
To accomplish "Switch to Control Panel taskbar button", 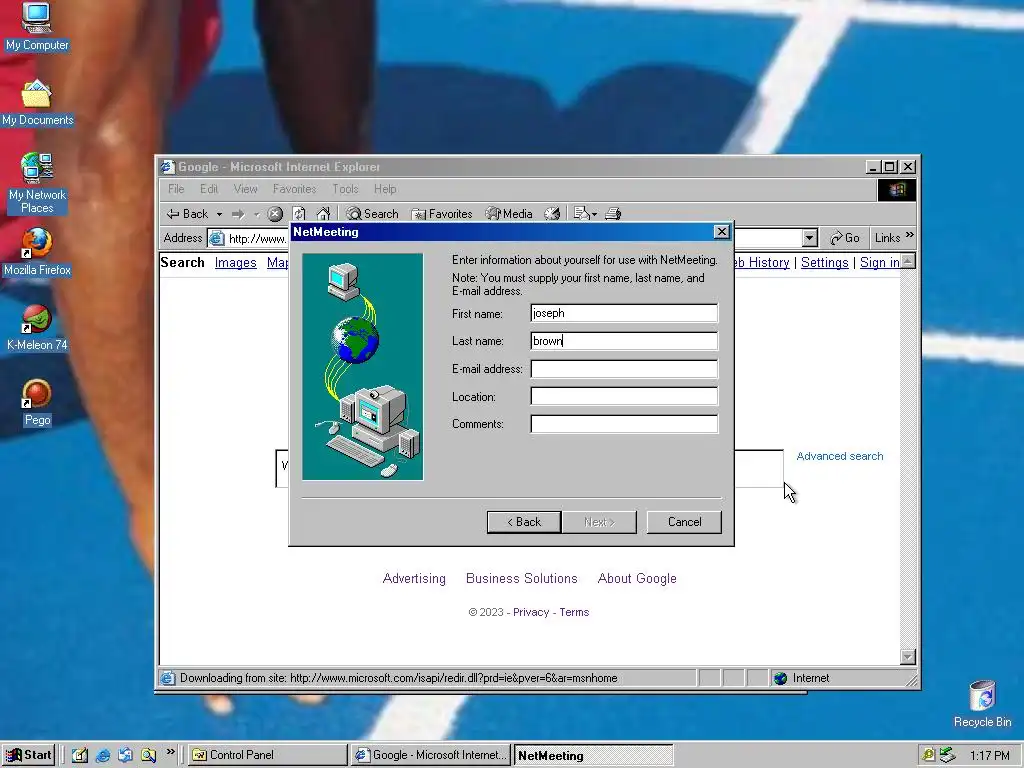I will tap(268, 755).
